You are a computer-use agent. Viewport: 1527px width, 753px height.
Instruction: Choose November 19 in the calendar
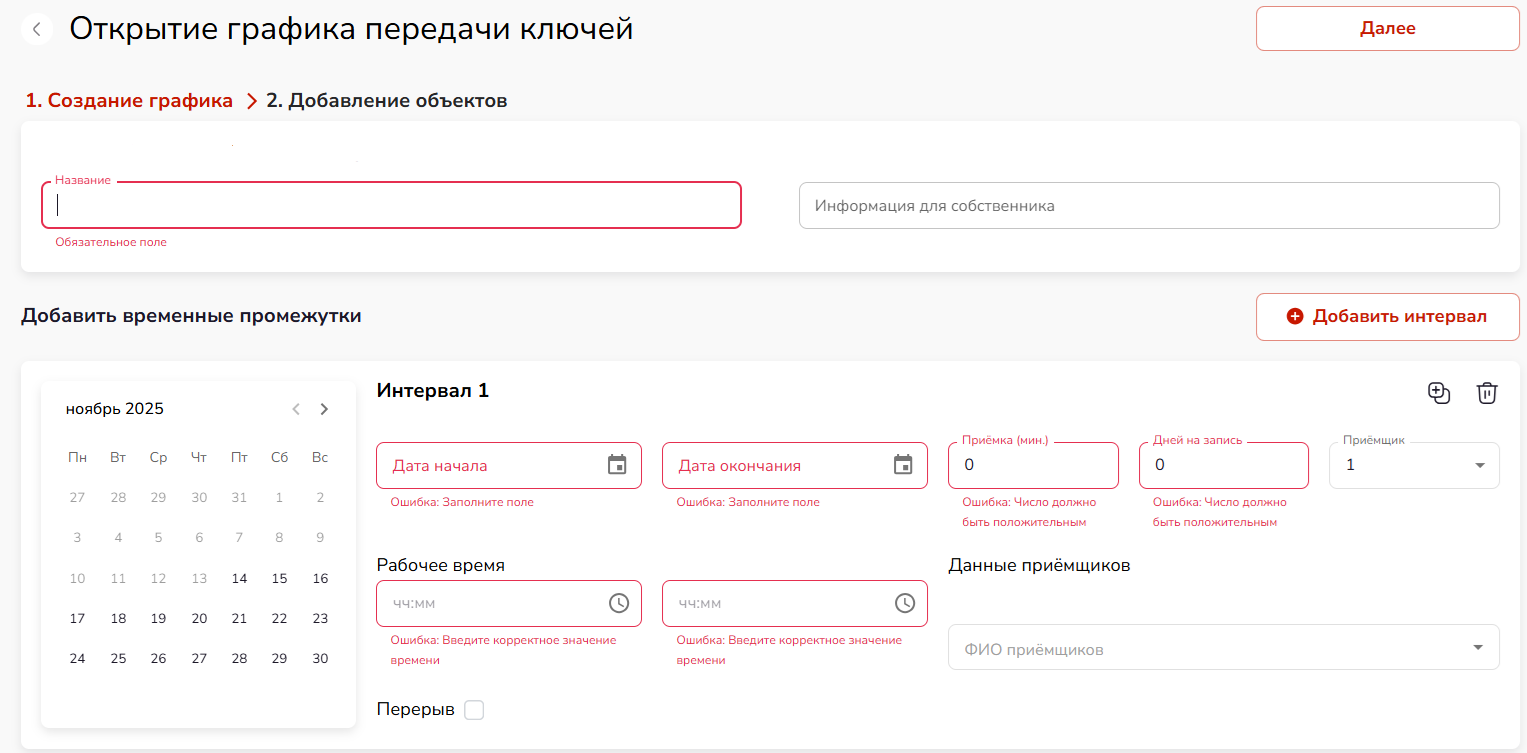(158, 618)
